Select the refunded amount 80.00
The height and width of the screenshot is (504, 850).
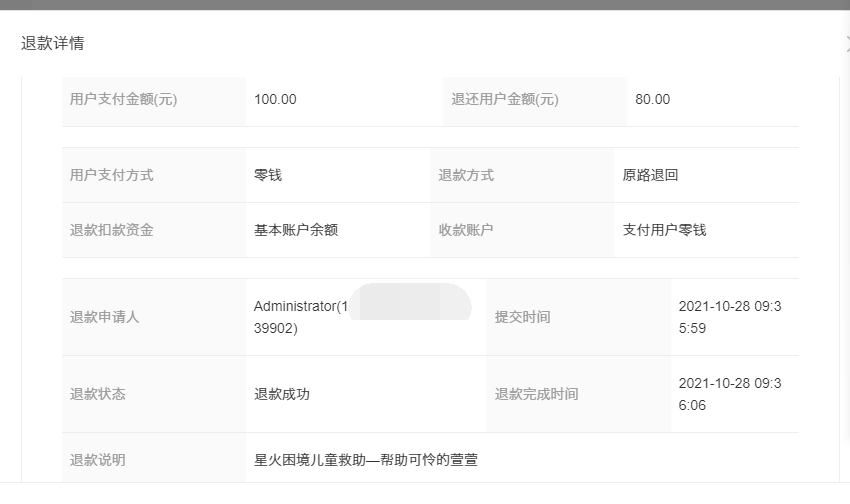click(653, 99)
